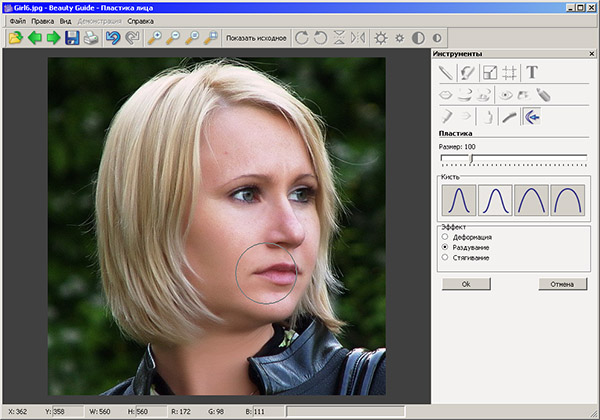
Task: Click the blue undo arrow icon
Action: tap(113, 39)
